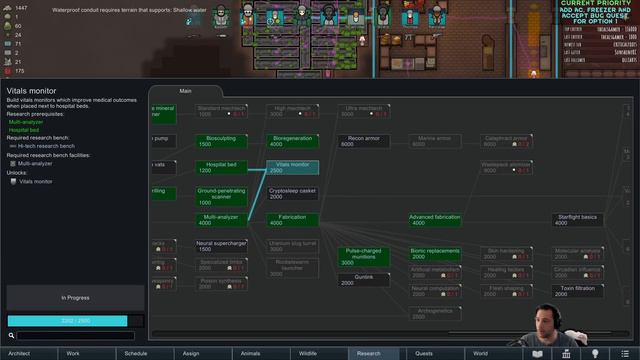Select the Starflight basics research node
This screenshot has width=640, height=360.
(578, 220)
